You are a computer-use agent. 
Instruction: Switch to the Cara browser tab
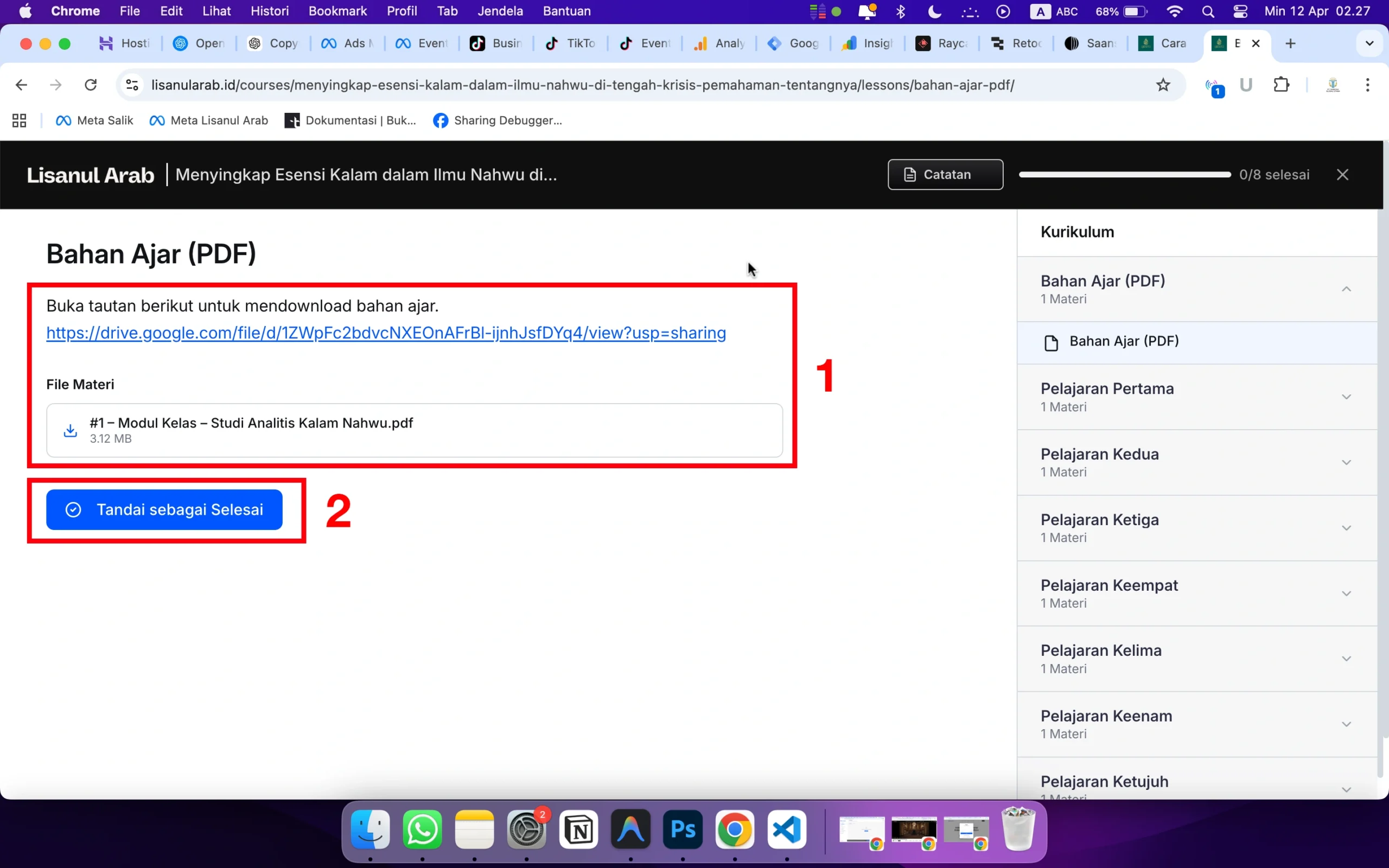[1163, 43]
